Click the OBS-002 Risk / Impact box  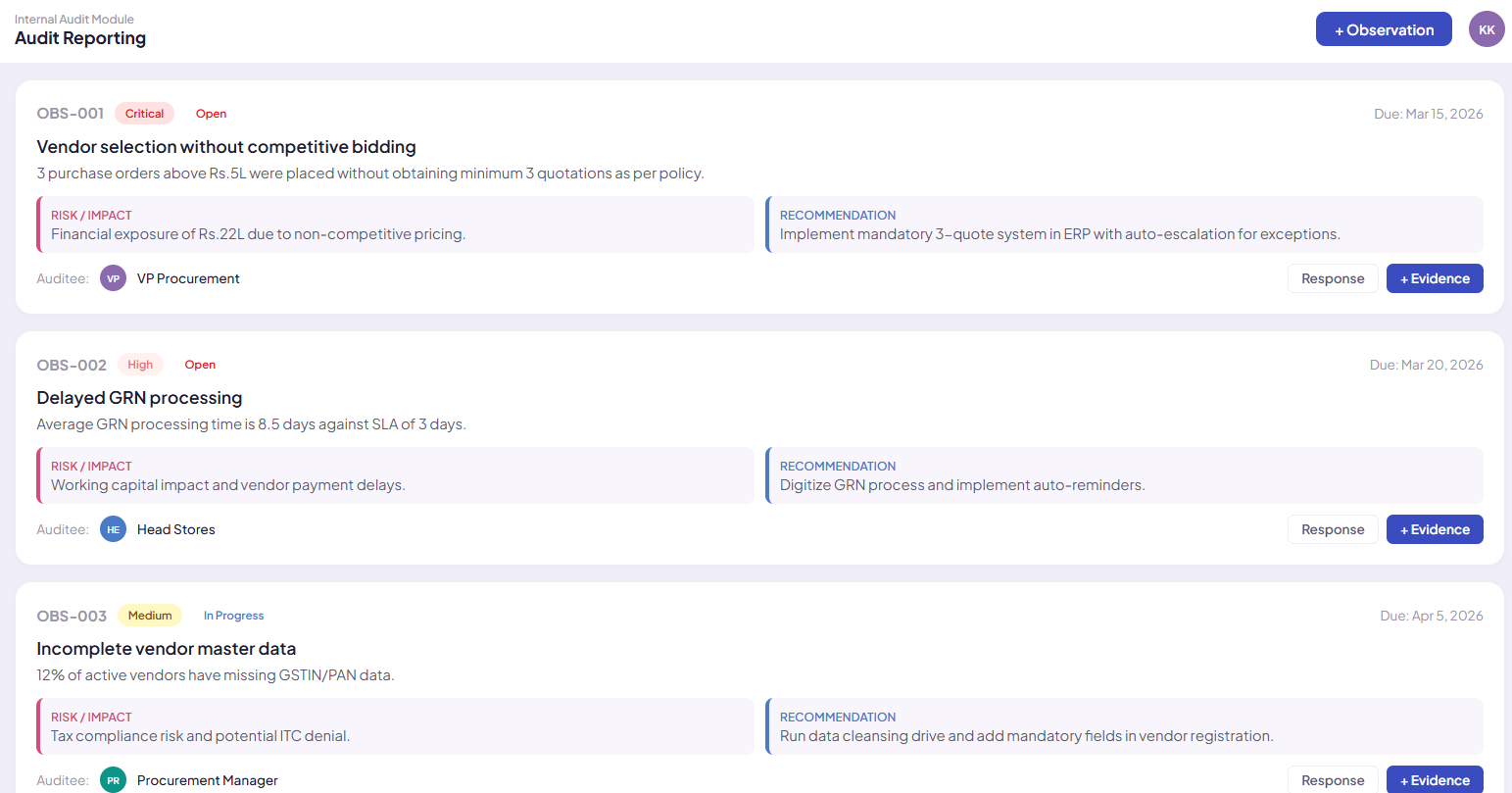click(396, 475)
